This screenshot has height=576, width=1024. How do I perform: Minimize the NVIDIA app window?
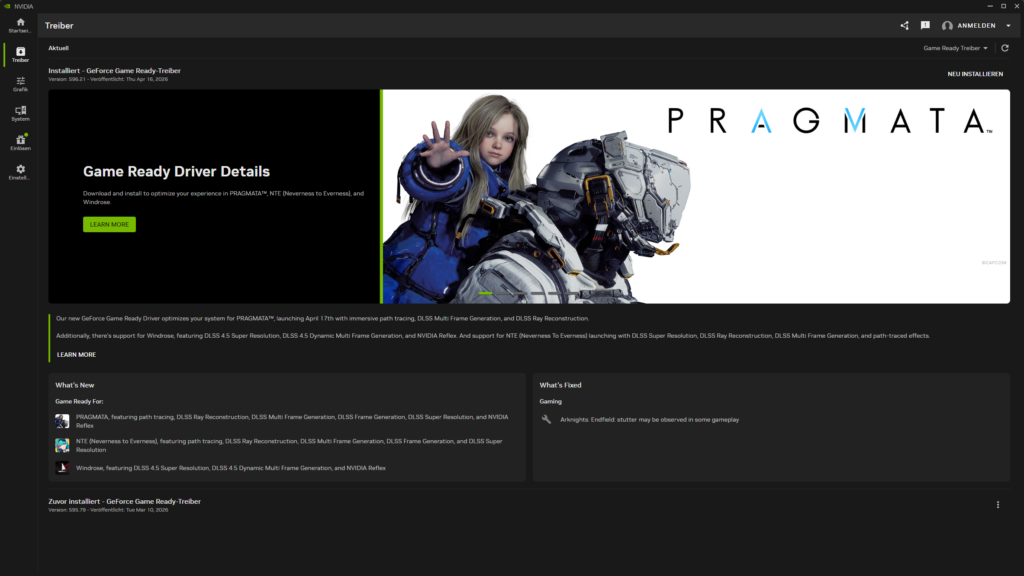pos(990,6)
